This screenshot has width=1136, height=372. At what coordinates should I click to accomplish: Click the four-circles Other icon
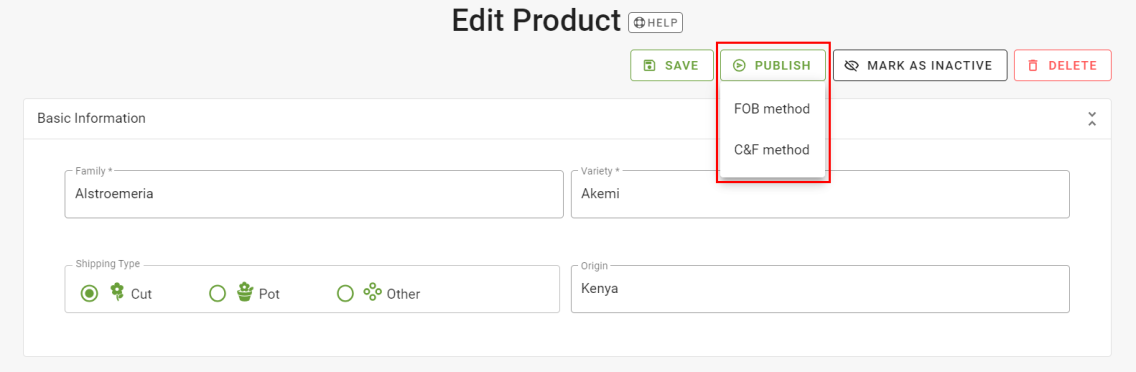point(372,292)
